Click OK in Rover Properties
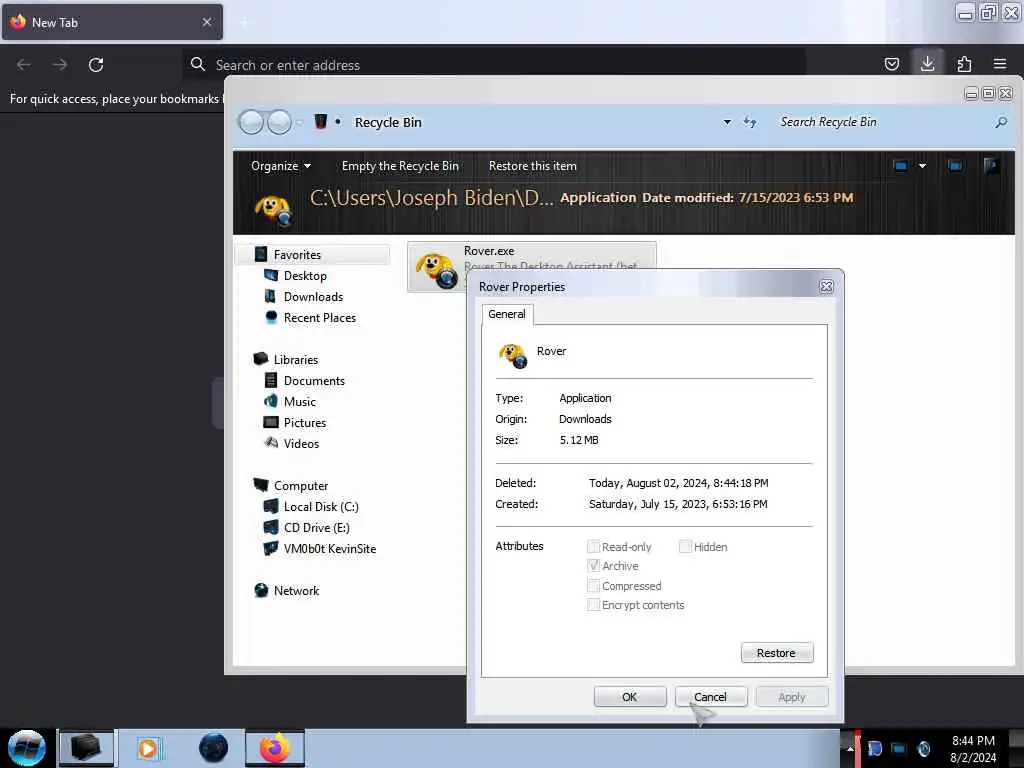 (630, 697)
